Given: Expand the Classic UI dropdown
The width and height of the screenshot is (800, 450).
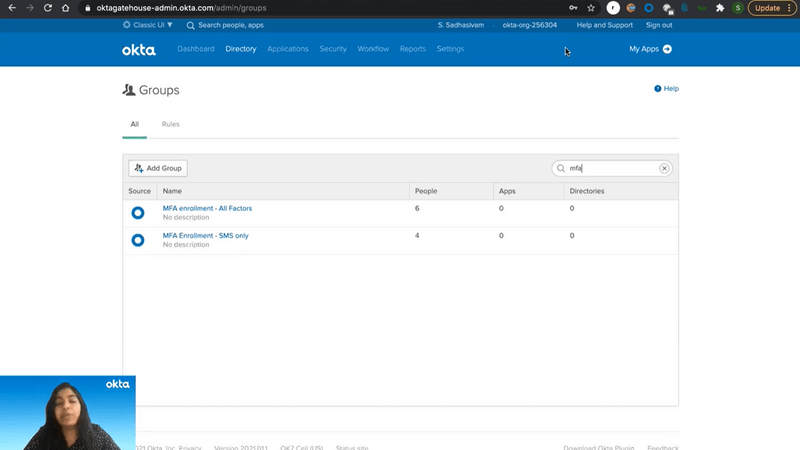Looking at the screenshot, I should coord(147,24).
